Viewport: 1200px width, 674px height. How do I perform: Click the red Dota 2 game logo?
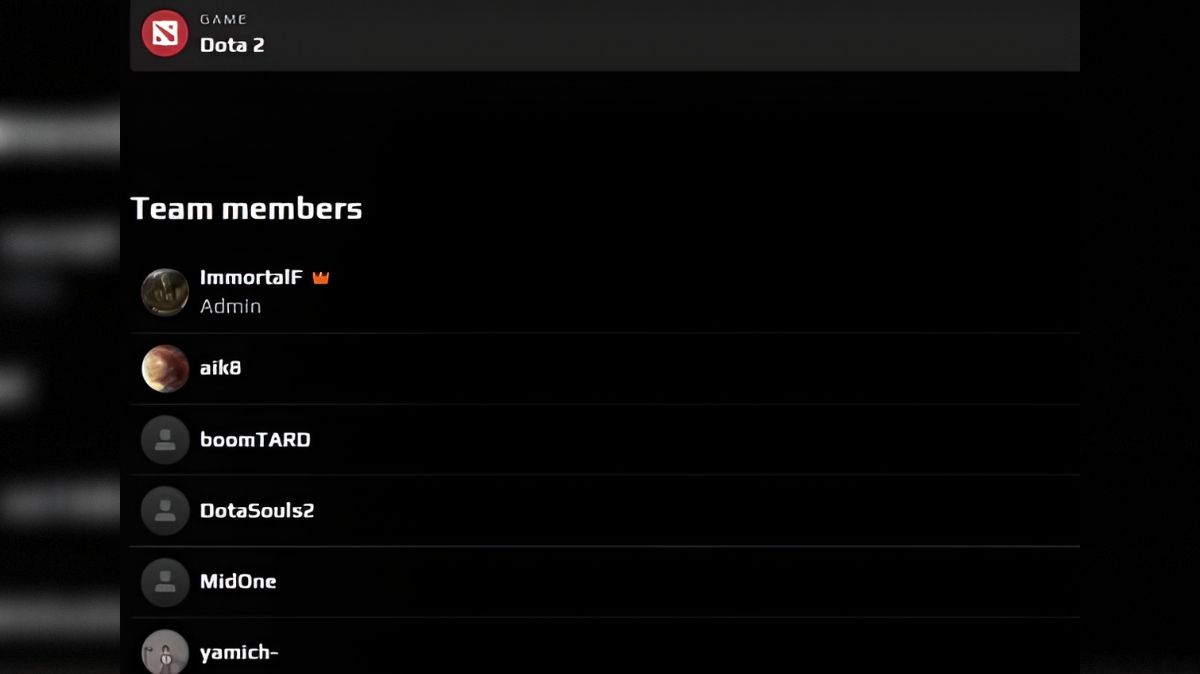(x=165, y=34)
